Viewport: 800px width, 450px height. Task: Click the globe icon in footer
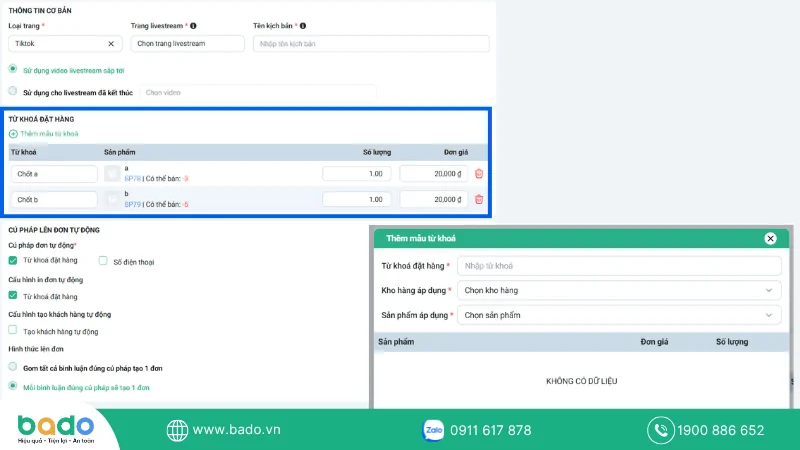tap(177, 430)
